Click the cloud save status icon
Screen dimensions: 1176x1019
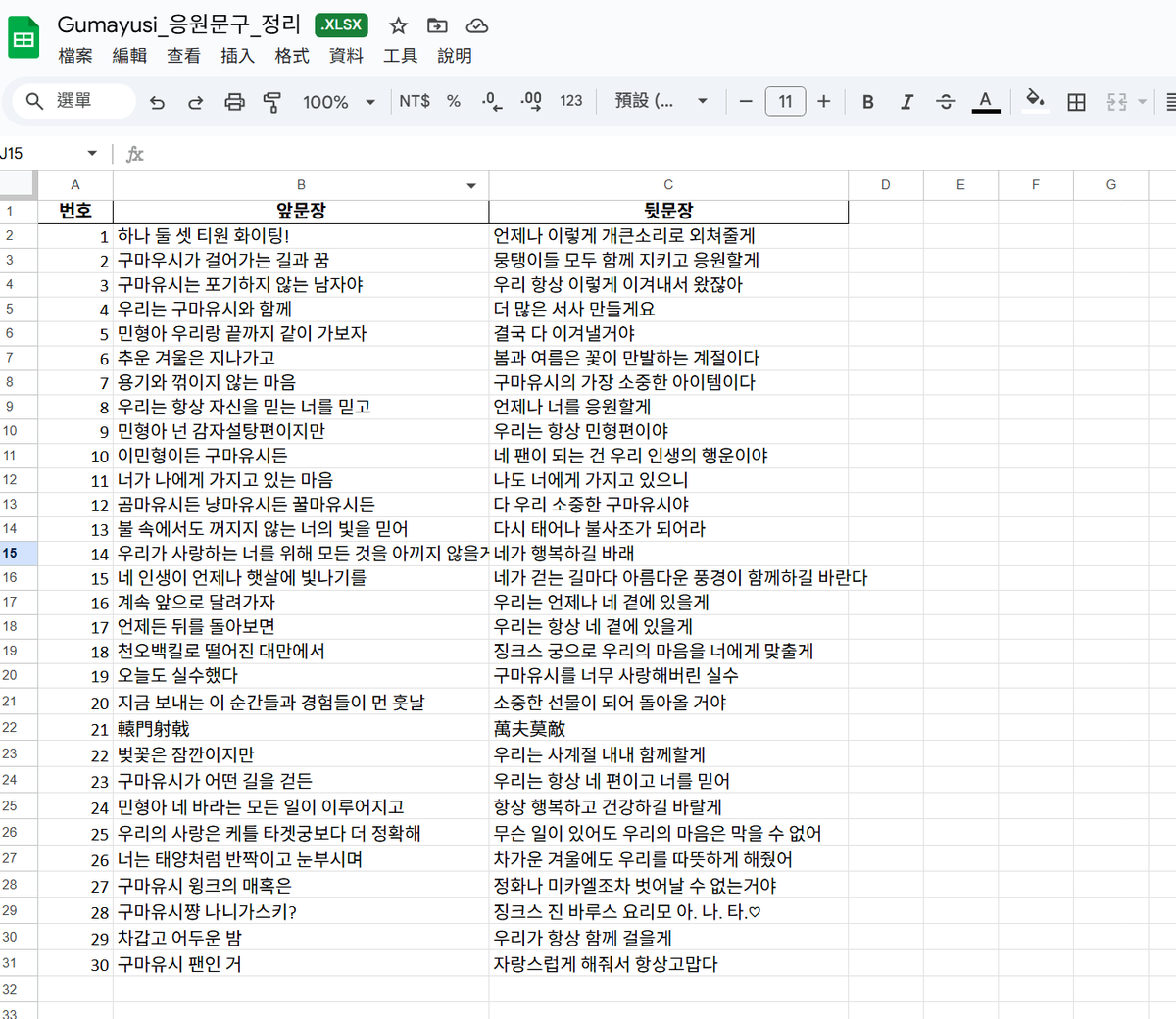pyautogui.click(x=477, y=26)
